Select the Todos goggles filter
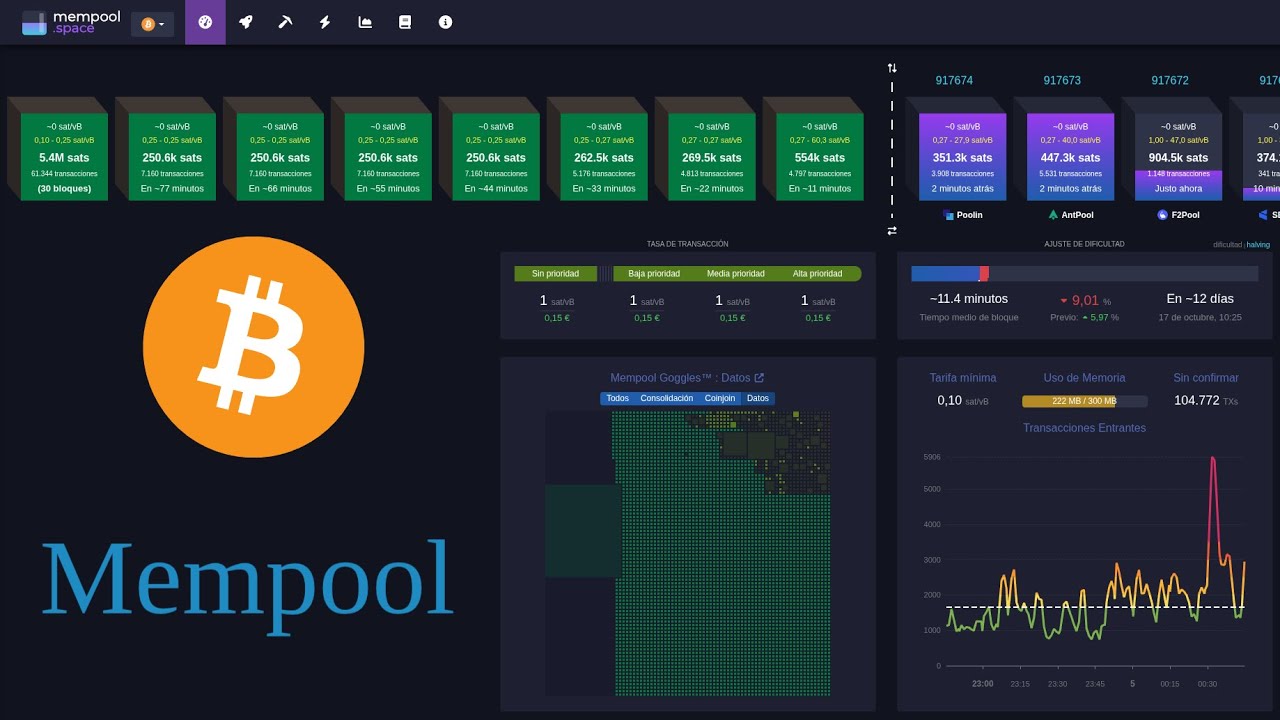Screen dimensions: 1280x720 coord(617,398)
